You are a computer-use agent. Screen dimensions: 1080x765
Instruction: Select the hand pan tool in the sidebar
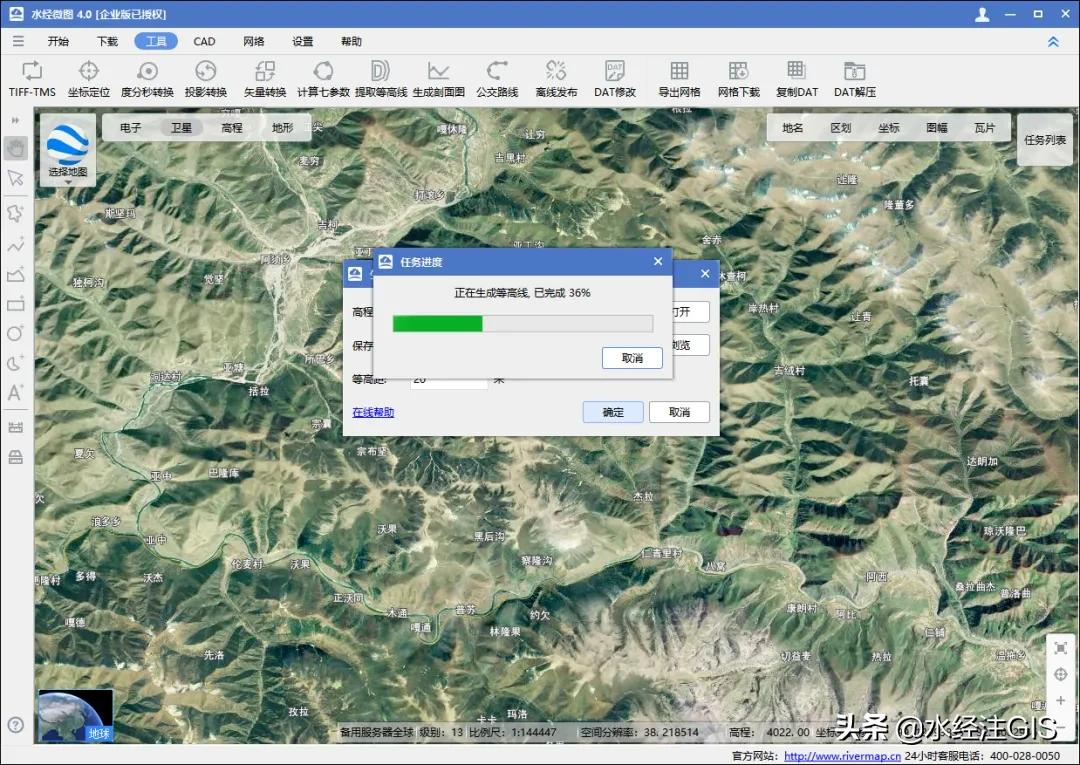[x=16, y=148]
